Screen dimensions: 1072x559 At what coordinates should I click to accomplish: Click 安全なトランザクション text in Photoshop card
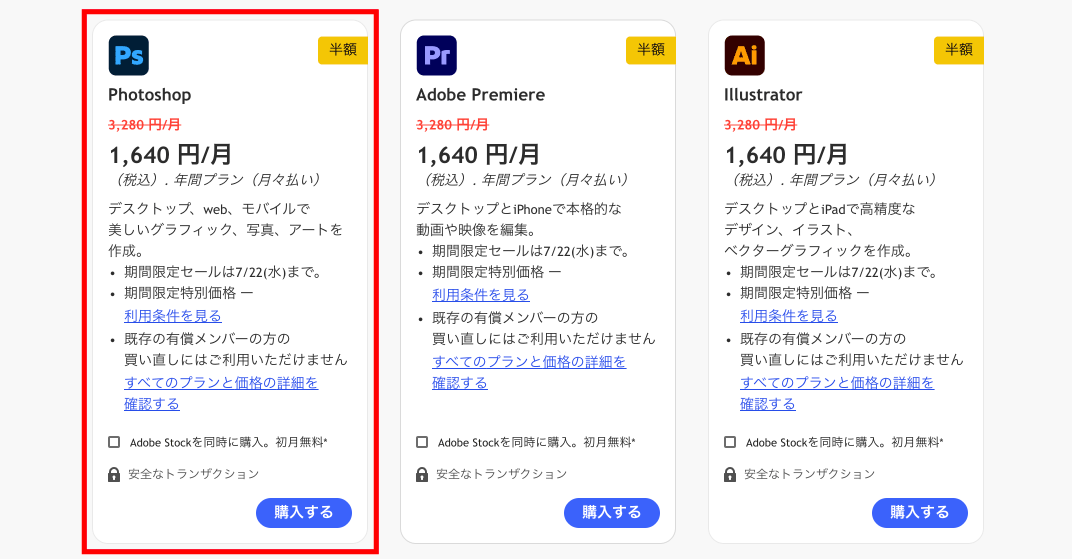point(194,474)
